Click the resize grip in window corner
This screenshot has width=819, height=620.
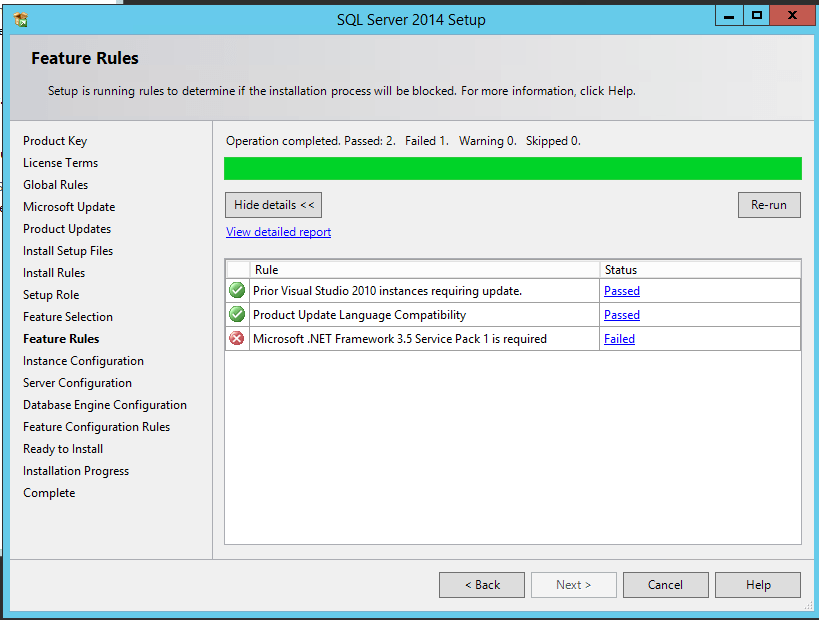pos(809,604)
